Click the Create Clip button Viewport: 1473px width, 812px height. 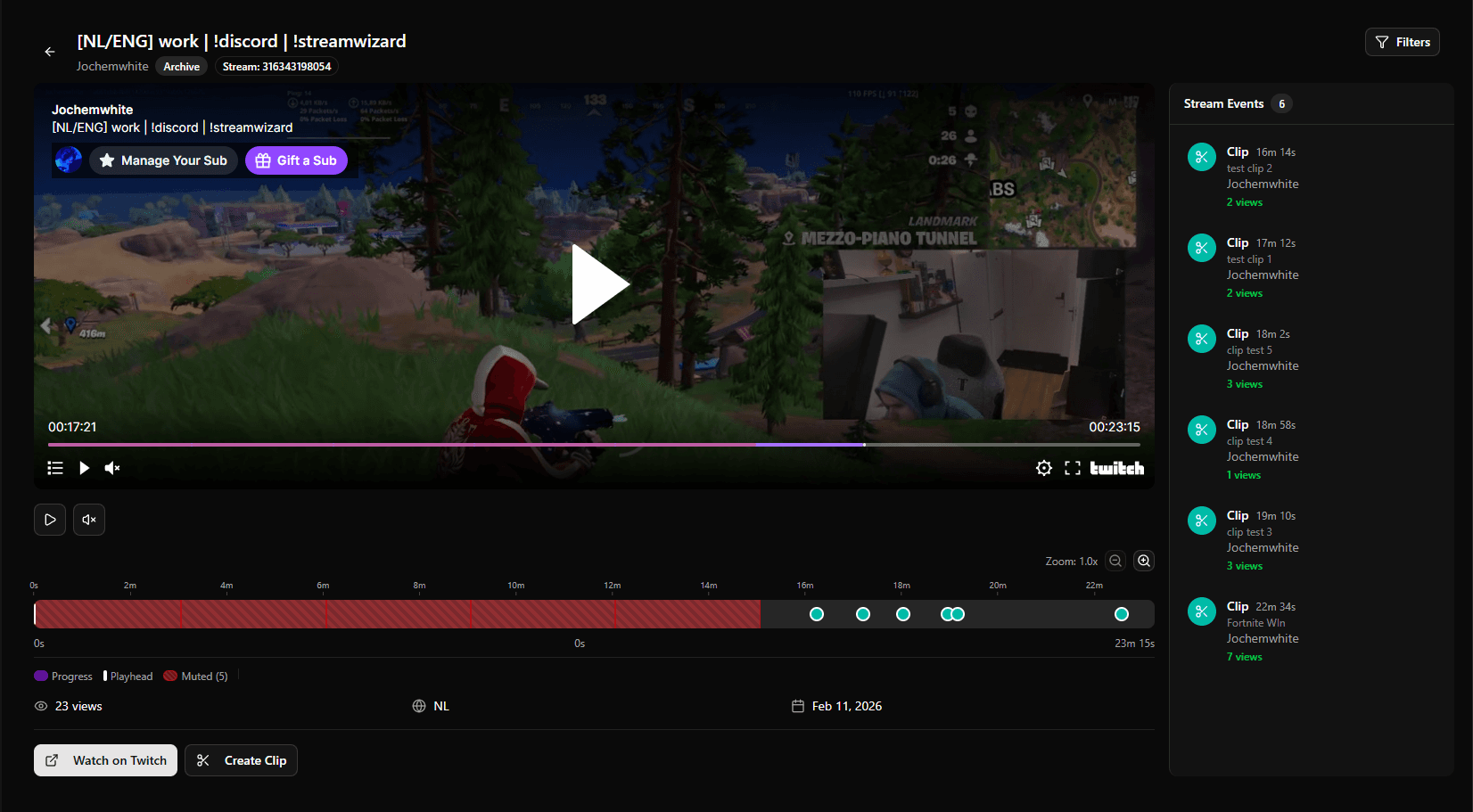click(x=241, y=760)
